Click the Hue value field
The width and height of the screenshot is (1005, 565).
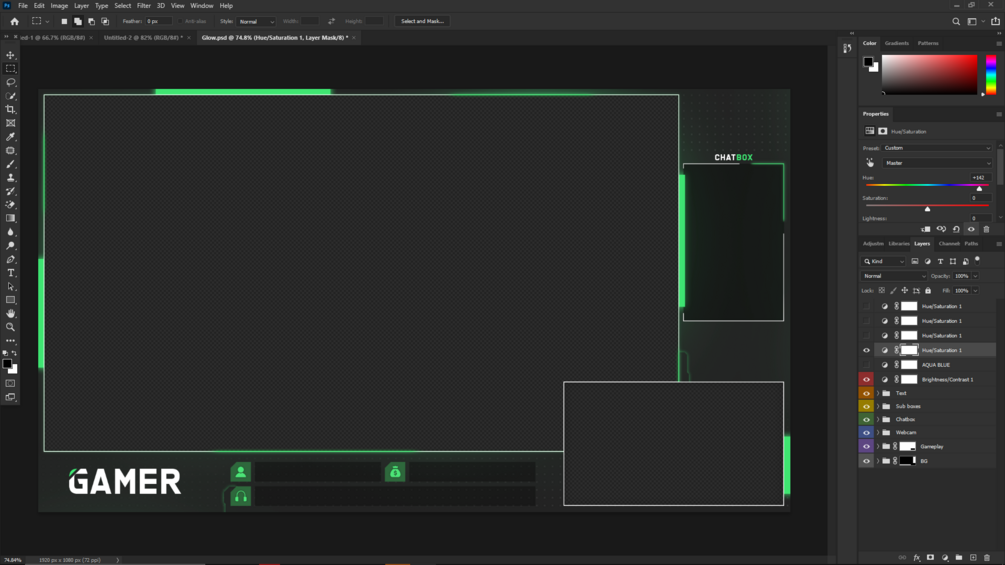[981, 177]
